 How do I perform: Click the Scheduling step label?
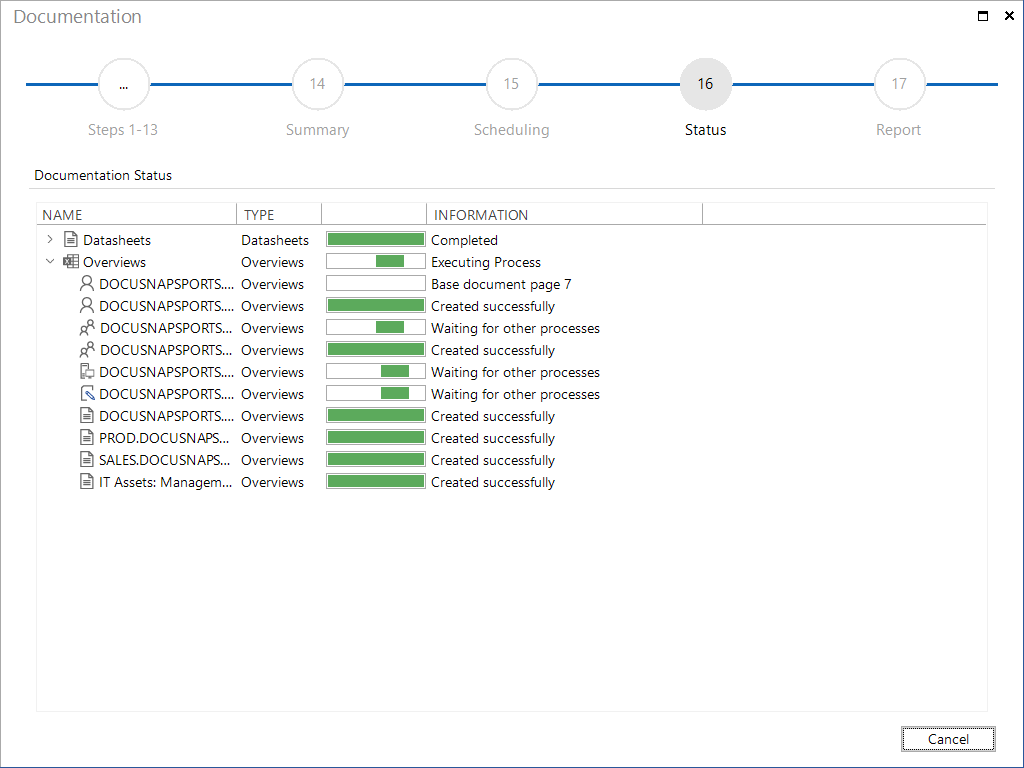(511, 130)
